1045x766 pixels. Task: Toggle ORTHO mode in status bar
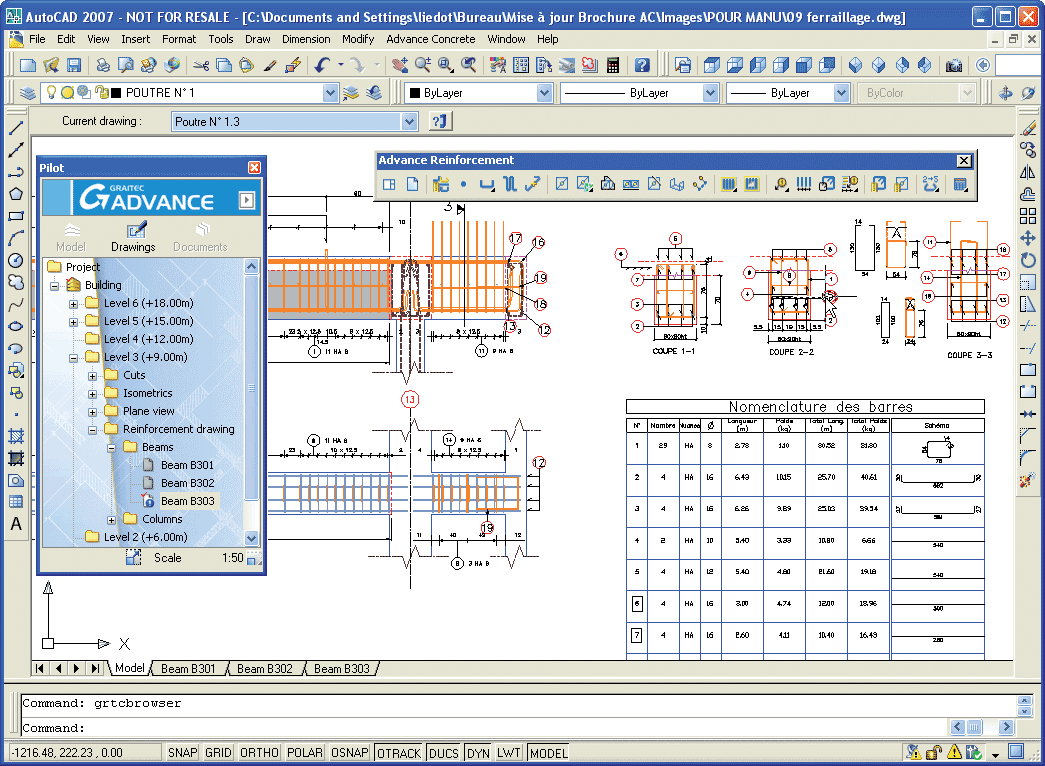point(259,753)
